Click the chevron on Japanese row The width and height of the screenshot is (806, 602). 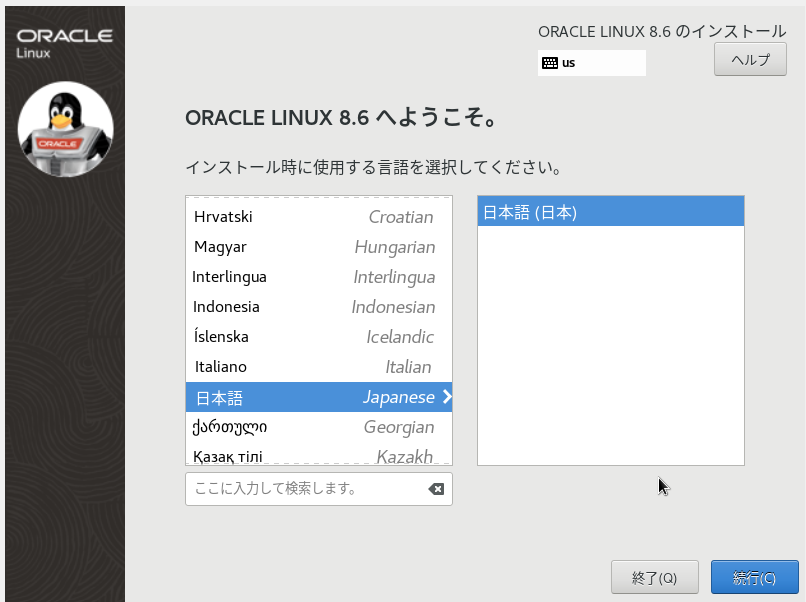(447, 396)
